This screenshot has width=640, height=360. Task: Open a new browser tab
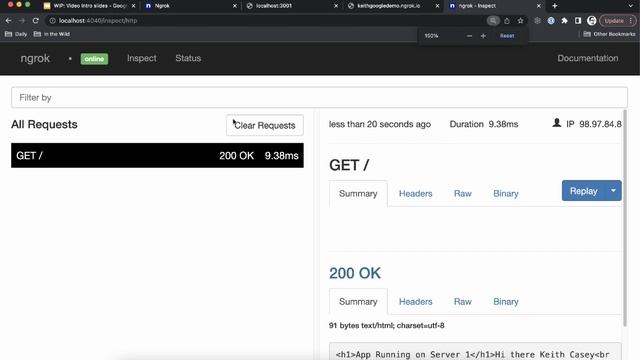coord(555,6)
